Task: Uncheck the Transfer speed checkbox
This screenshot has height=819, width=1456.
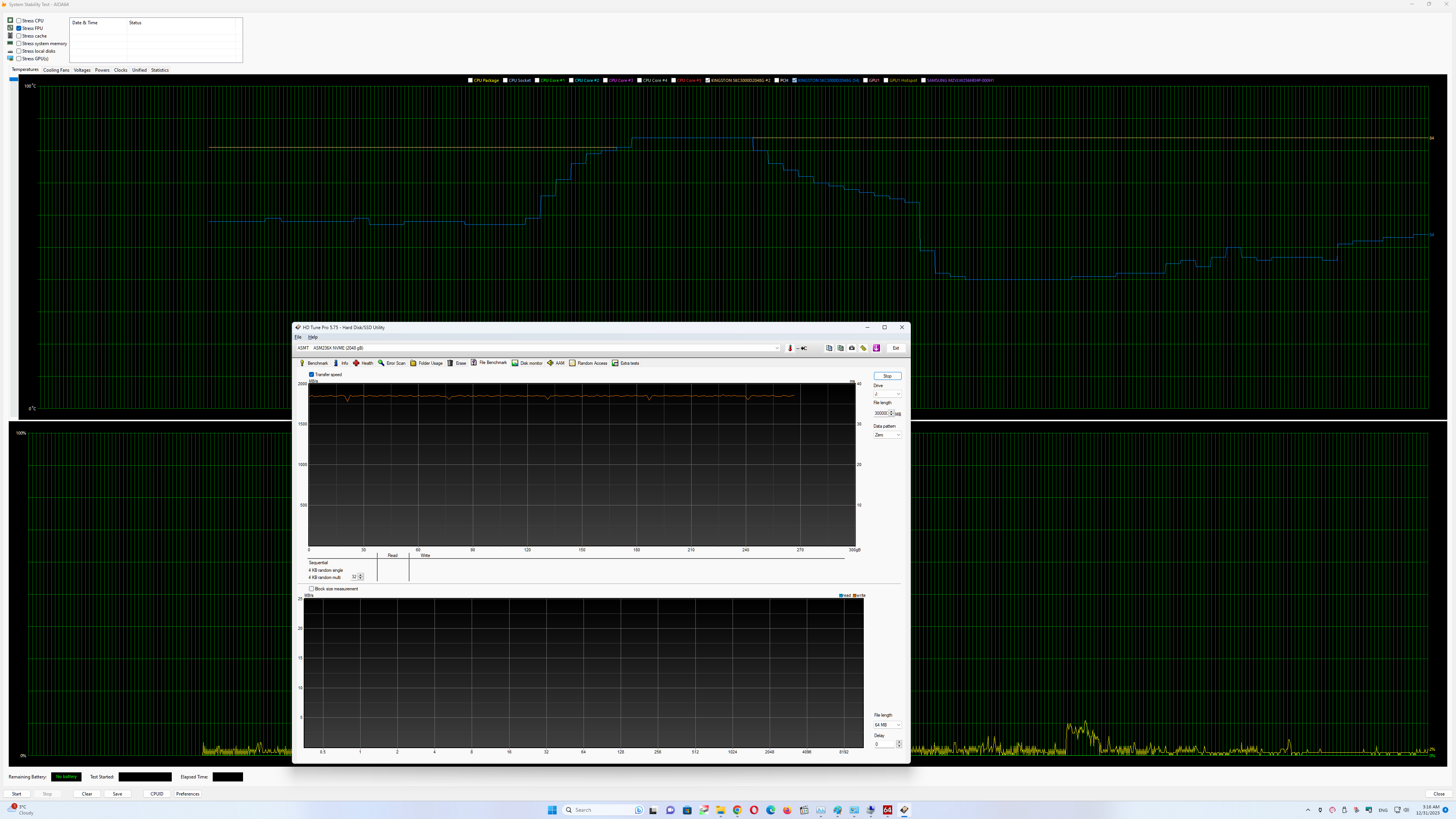Action: [311, 375]
